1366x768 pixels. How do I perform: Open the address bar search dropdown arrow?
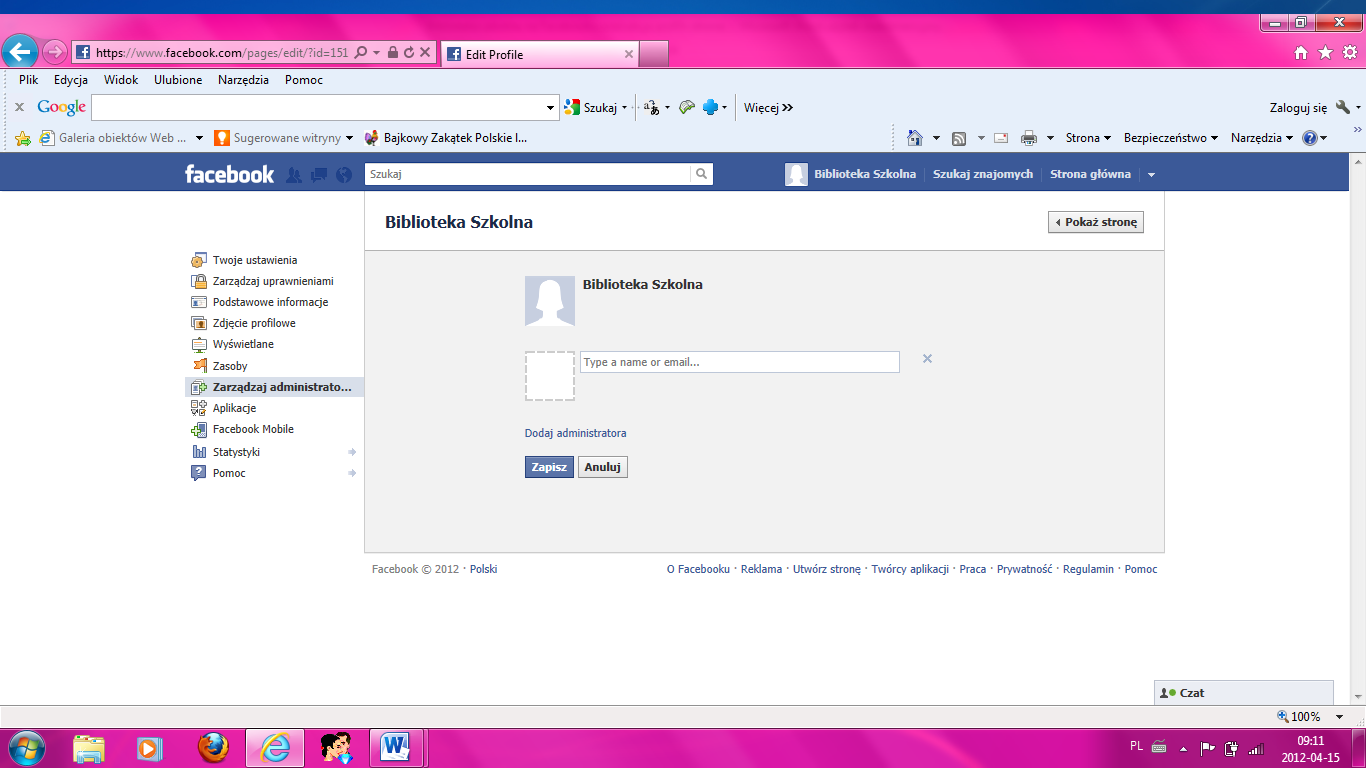[376, 52]
